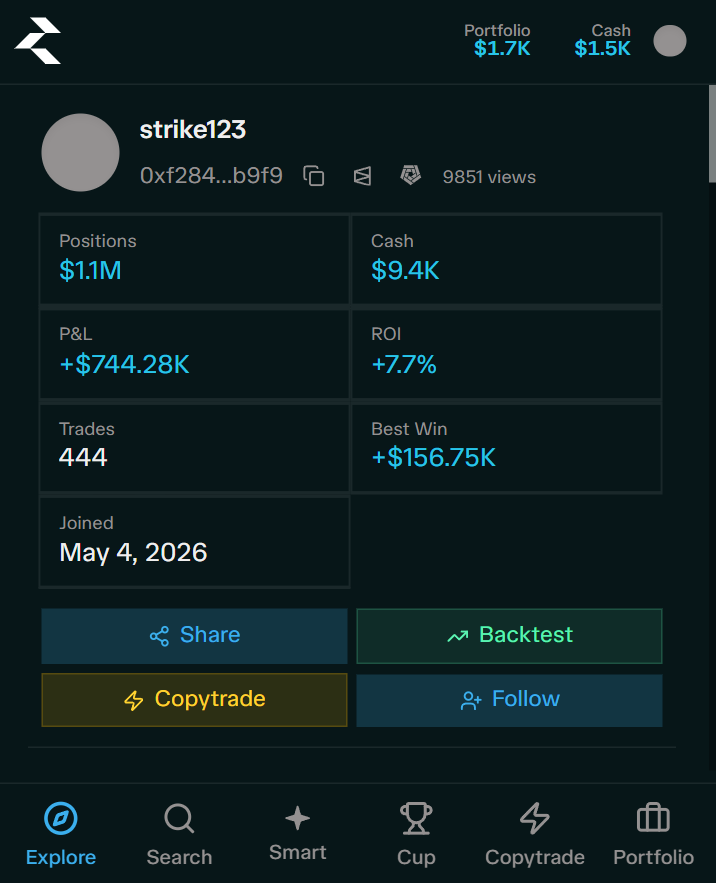Go to Portfolio in the bottom navigation
Viewport: 716px width, 883px height.
[653, 834]
